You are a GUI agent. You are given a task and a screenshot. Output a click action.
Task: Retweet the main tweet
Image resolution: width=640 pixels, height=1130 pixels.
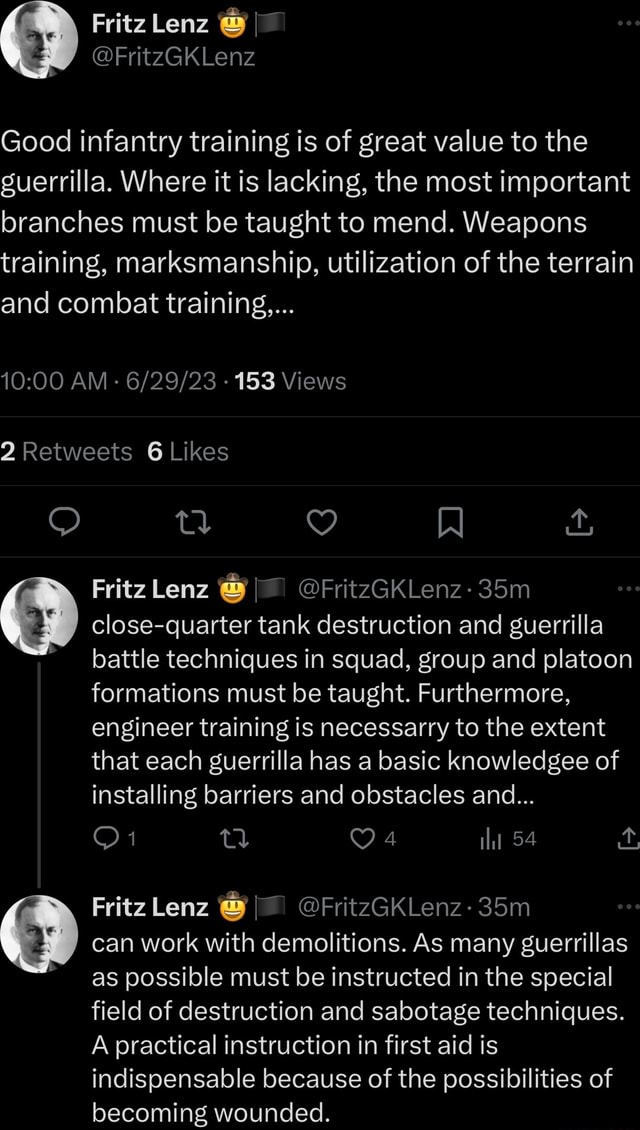[193, 522]
